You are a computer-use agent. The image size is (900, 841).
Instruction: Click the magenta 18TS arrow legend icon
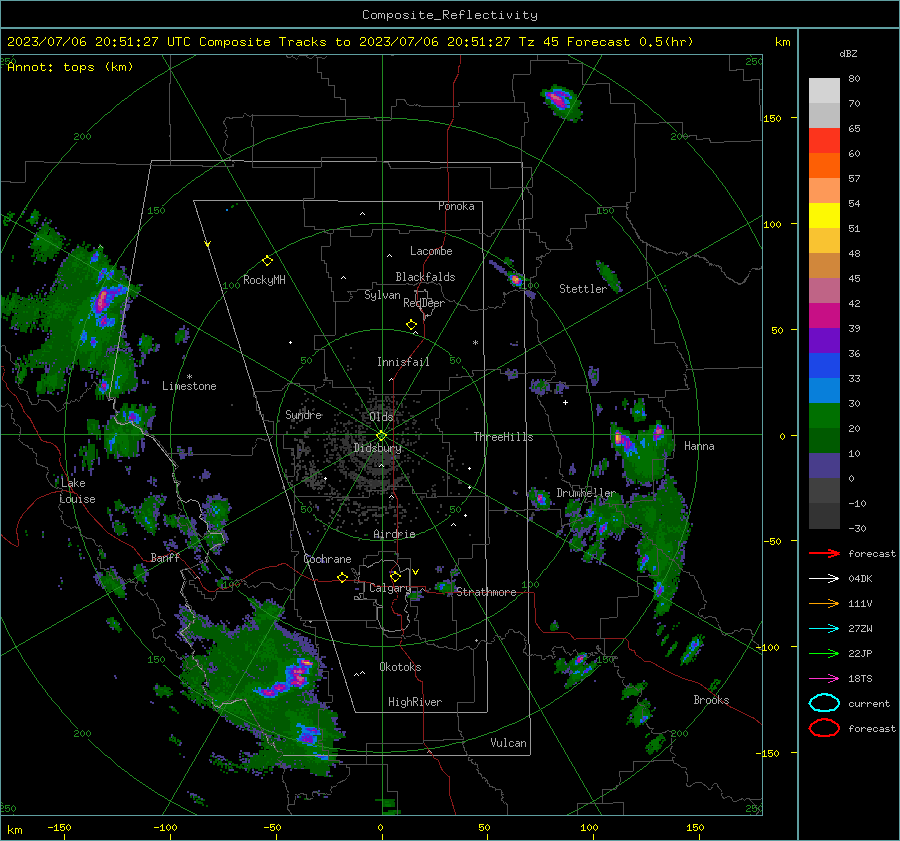[824, 679]
